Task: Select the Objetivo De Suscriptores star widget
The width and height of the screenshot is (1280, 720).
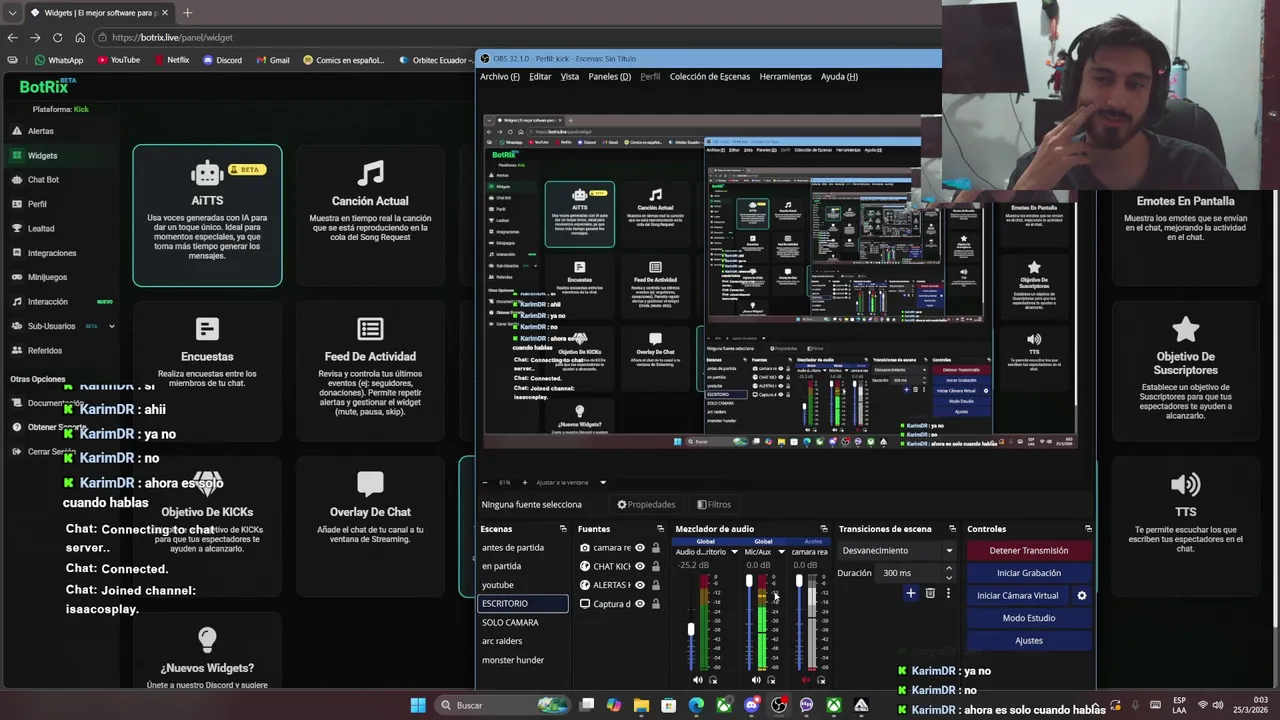Action: [1185, 370]
